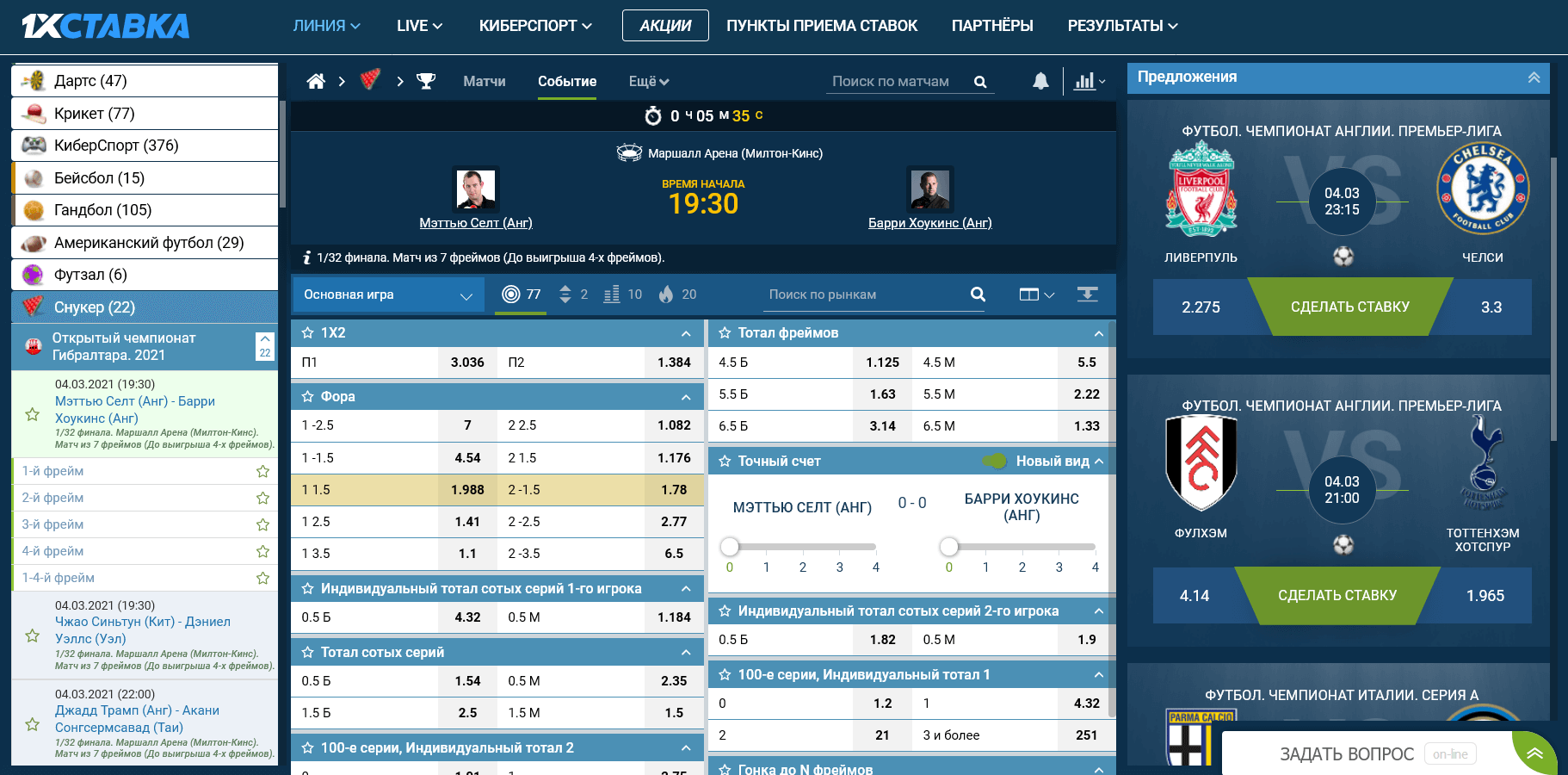Go to home via house icon
Image resolution: width=1568 pixels, height=775 pixels.
point(316,81)
